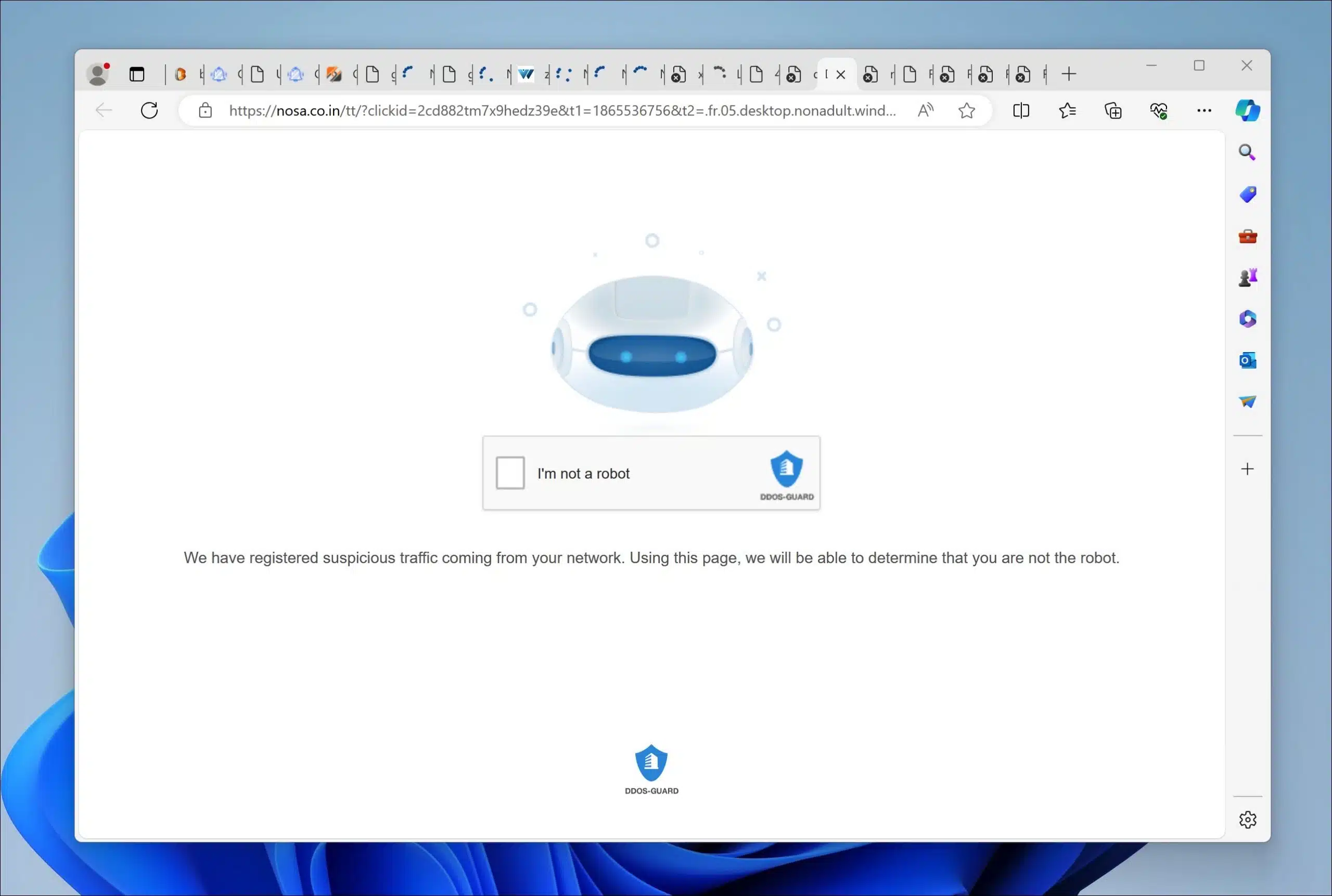This screenshot has width=1332, height=896.
Task: Switch to the tab with orange-black square icon
Action: pyautogui.click(x=334, y=74)
